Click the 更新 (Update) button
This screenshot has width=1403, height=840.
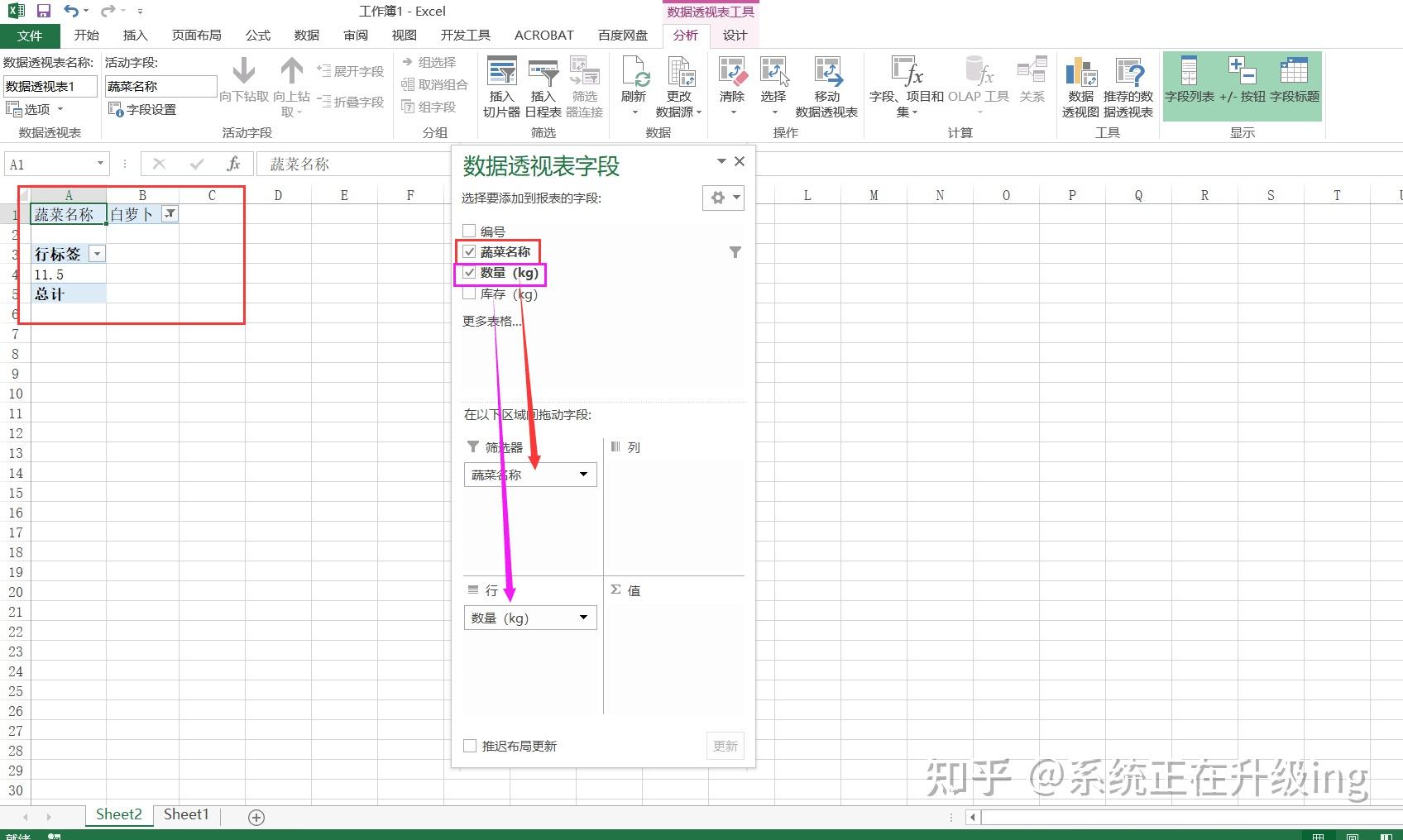725,745
